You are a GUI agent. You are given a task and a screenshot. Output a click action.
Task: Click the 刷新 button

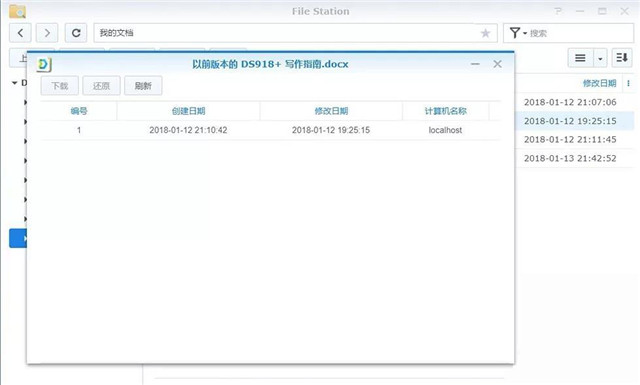143,86
